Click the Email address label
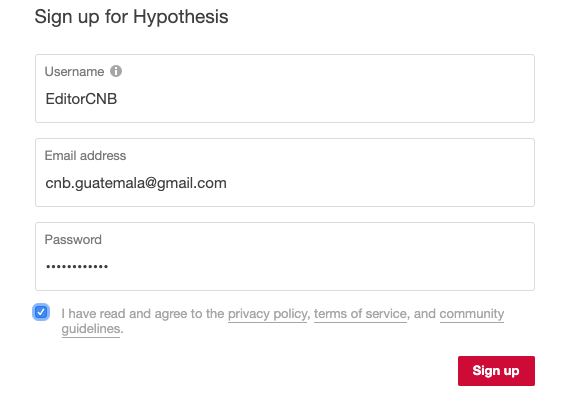566x405 pixels. click(85, 156)
